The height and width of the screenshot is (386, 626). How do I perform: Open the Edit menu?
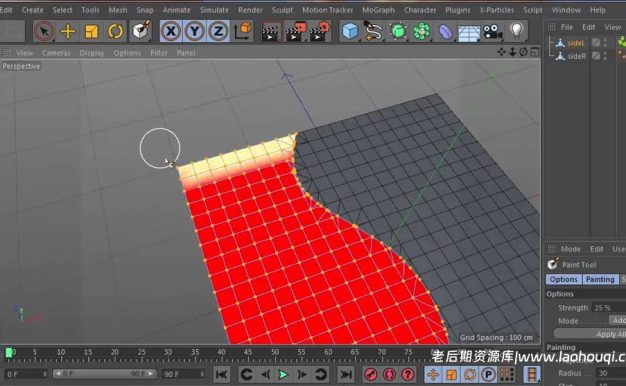tap(6, 10)
